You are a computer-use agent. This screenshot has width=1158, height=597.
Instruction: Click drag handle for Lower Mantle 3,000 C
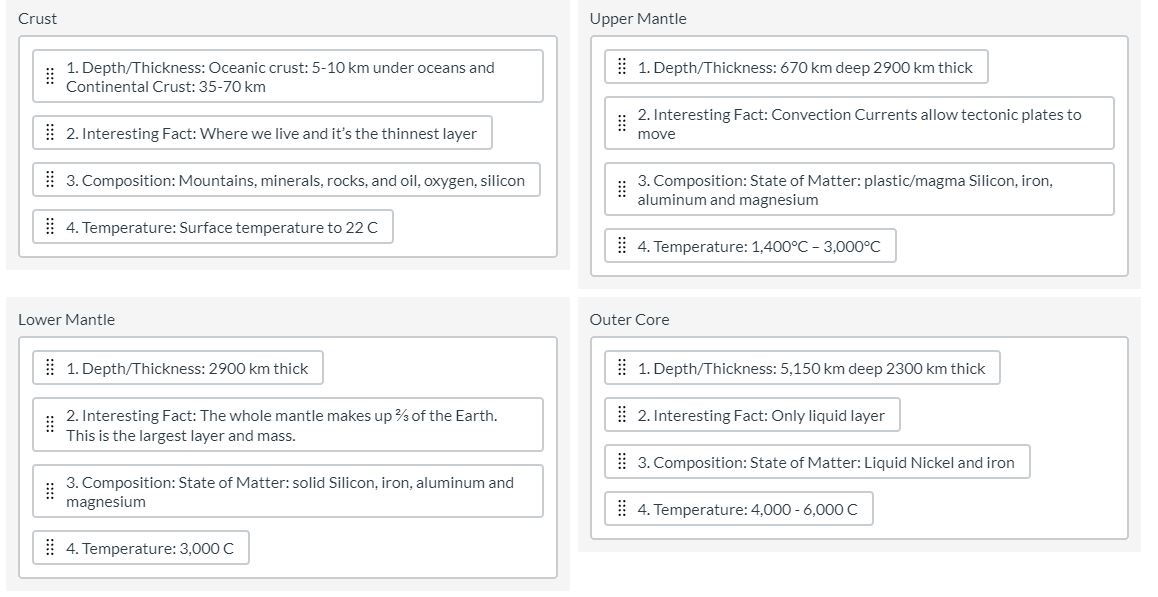(x=50, y=549)
